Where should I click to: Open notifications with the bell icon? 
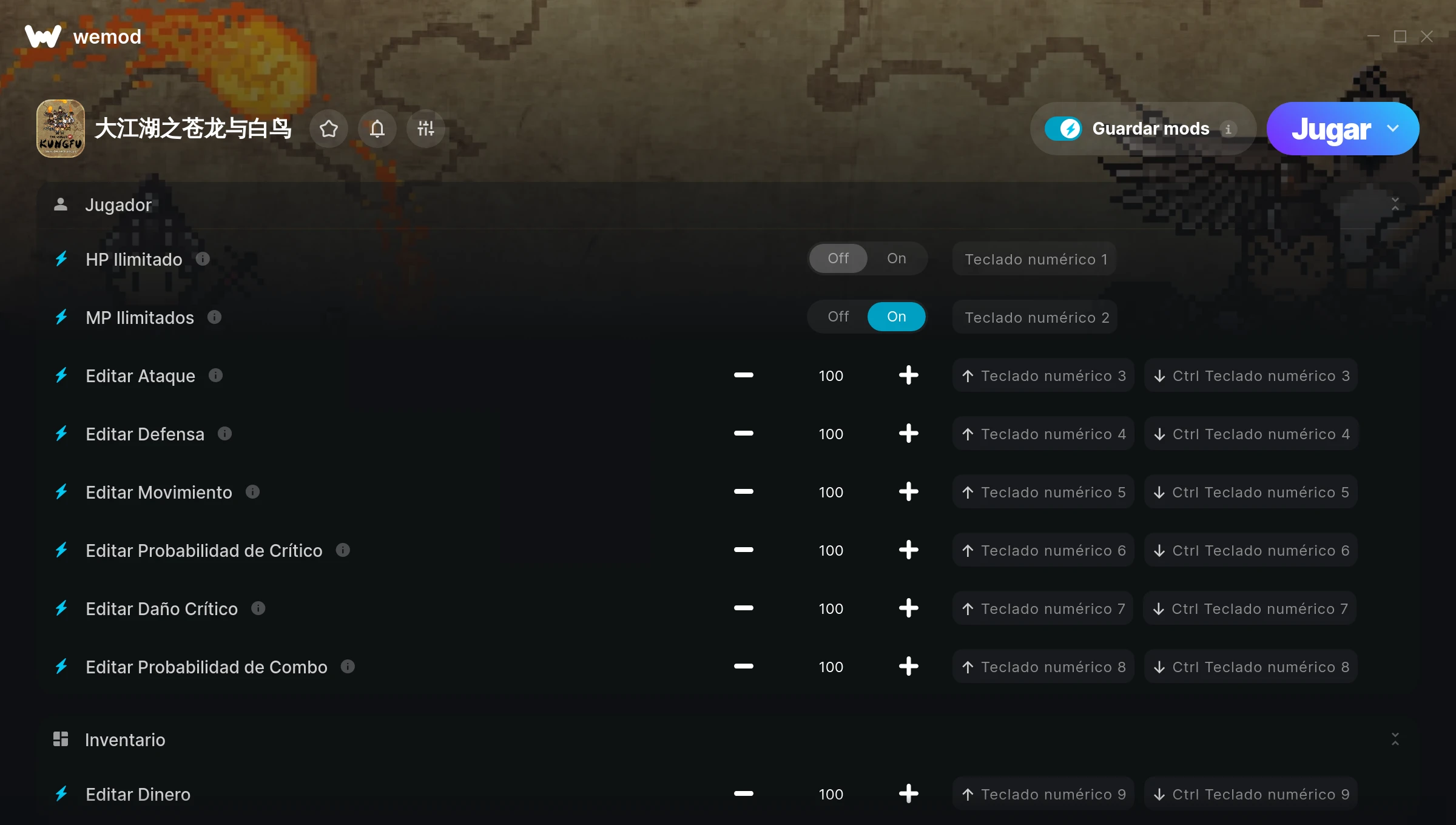(x=377, y=129)
